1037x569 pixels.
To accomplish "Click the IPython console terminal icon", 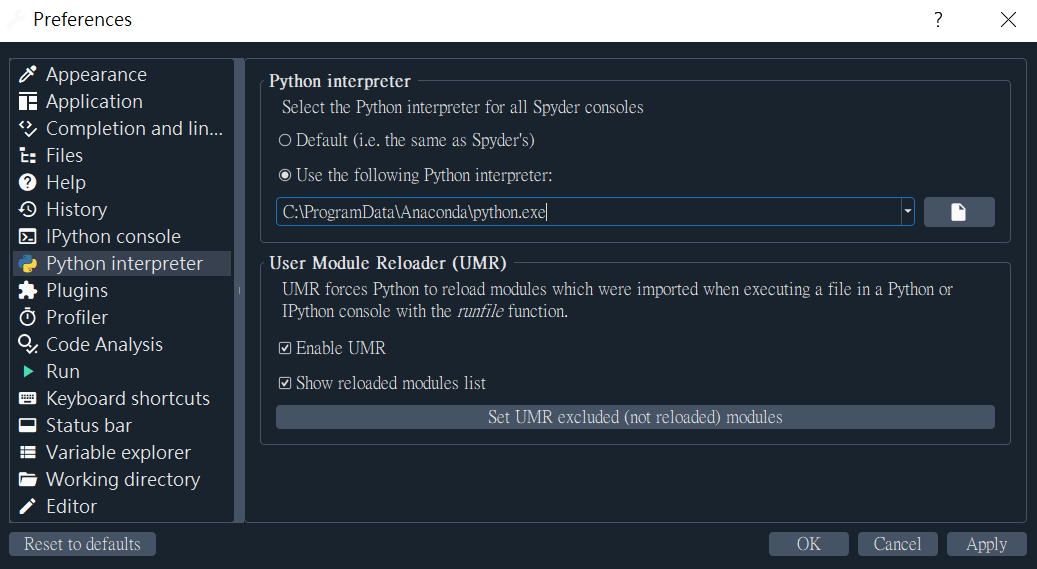I will click(x=28, y=237).
